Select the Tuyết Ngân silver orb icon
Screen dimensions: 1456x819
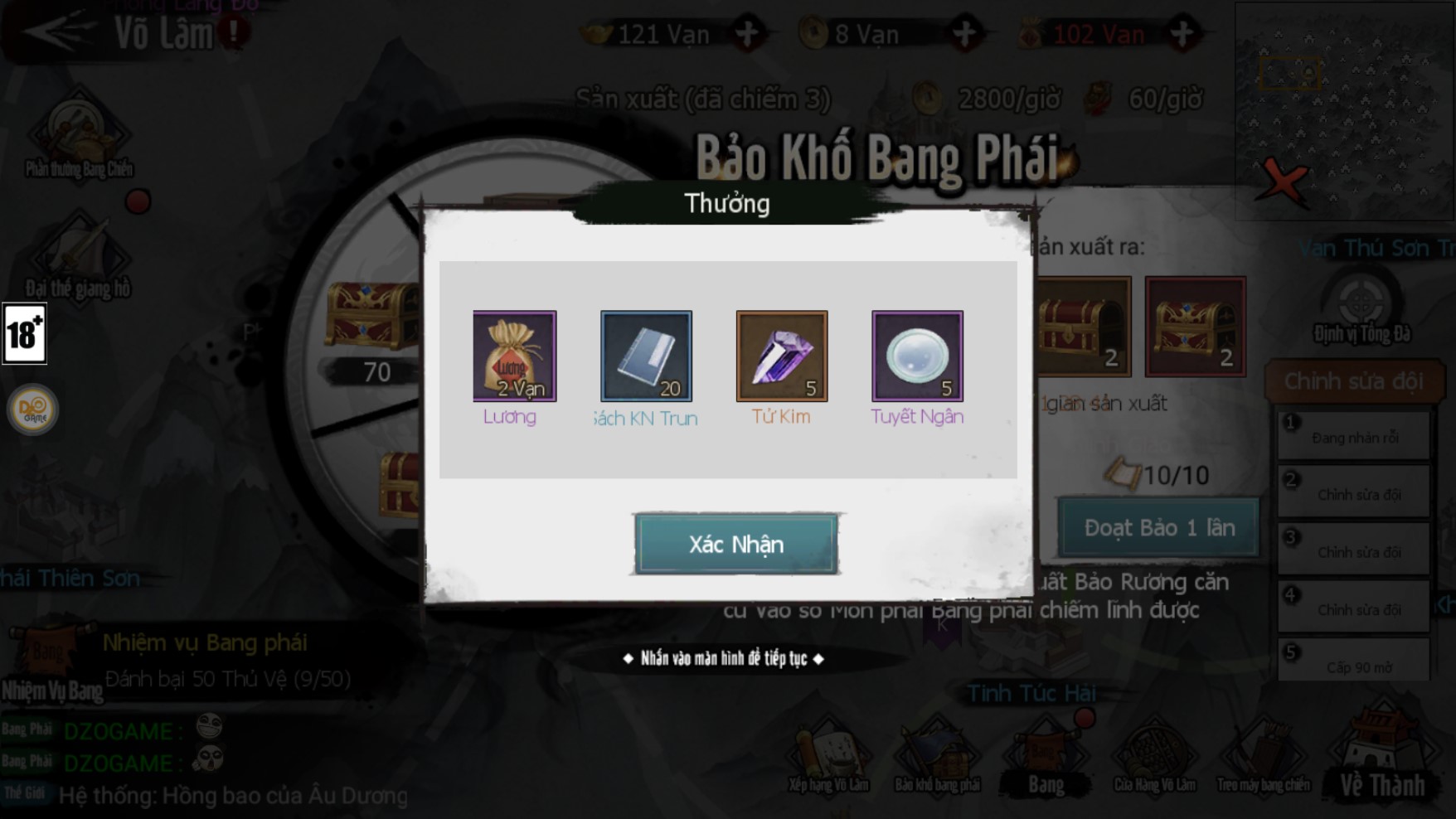[x=917, y=356]
